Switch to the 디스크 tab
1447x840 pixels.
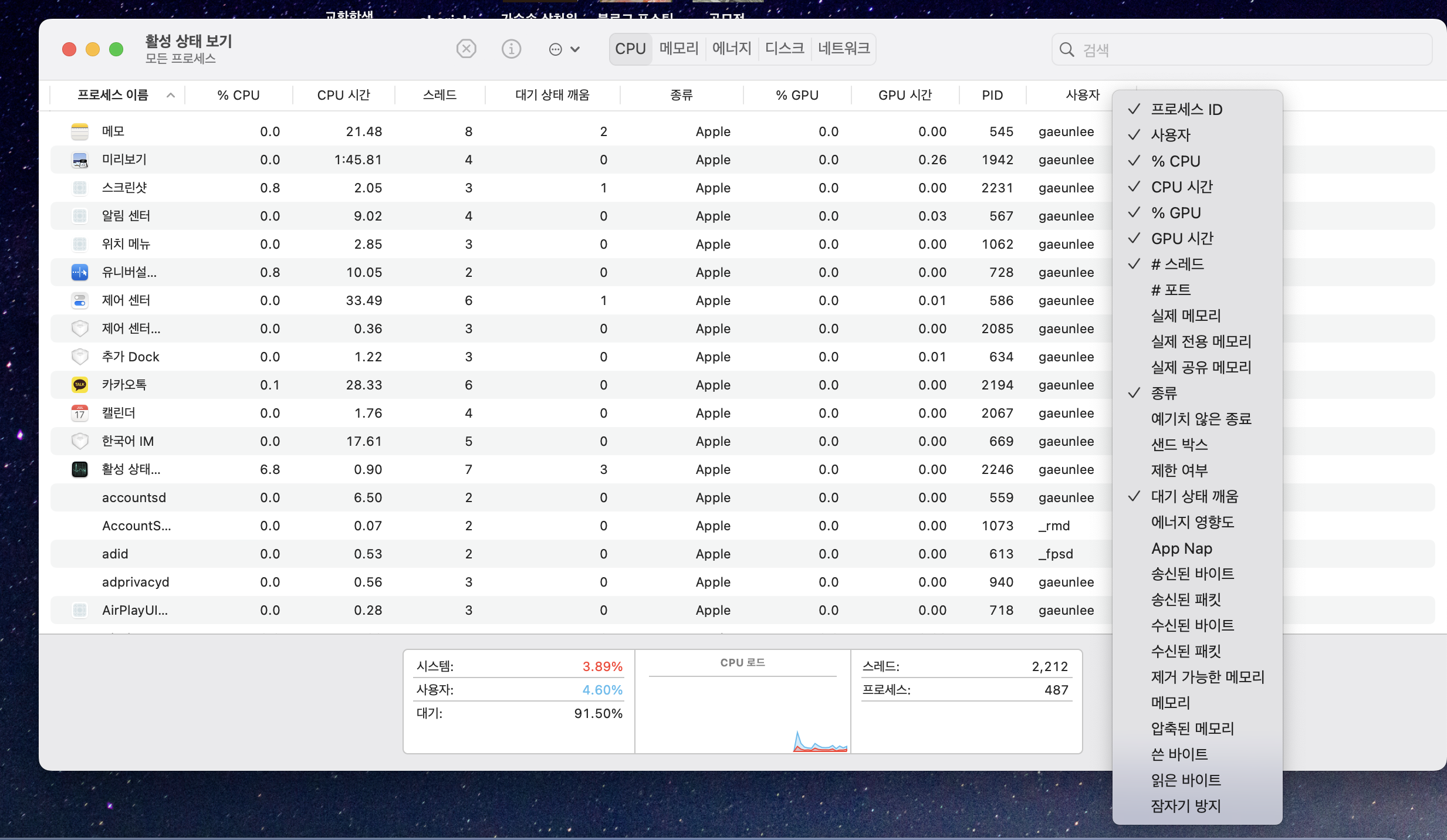point(785,49)
